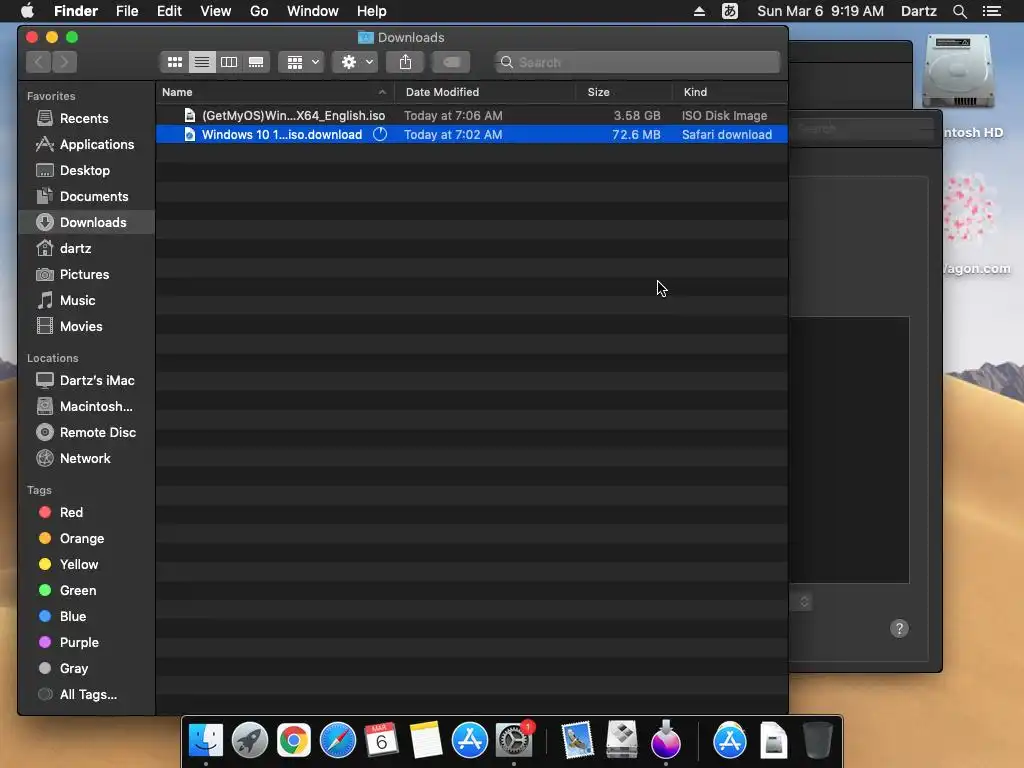1024x768 pixels.
Task: Click the Finder search field
Action: coord(637,62)
